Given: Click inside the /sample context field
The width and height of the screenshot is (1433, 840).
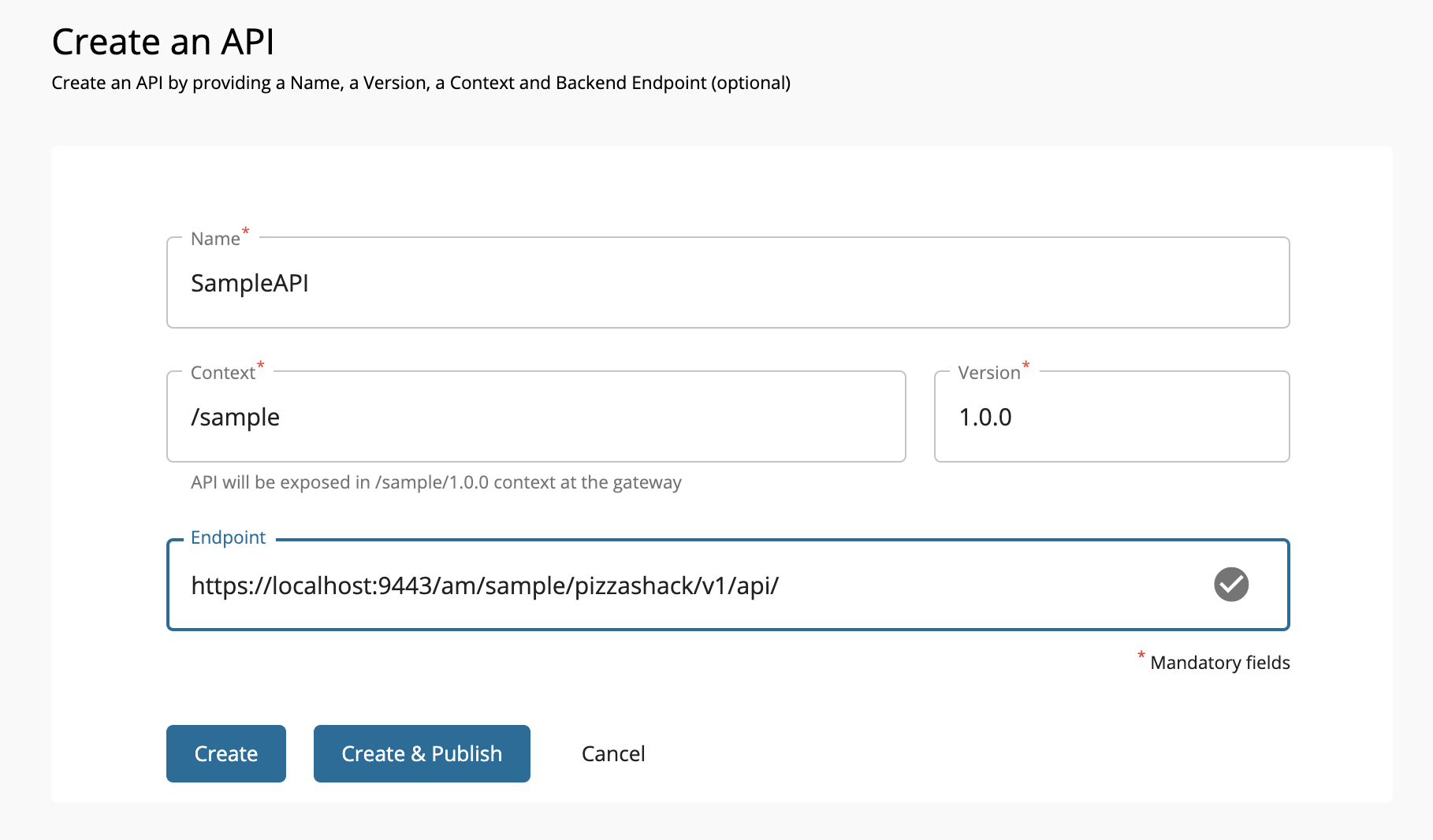Looking at the screenshot, I should 536,417.
